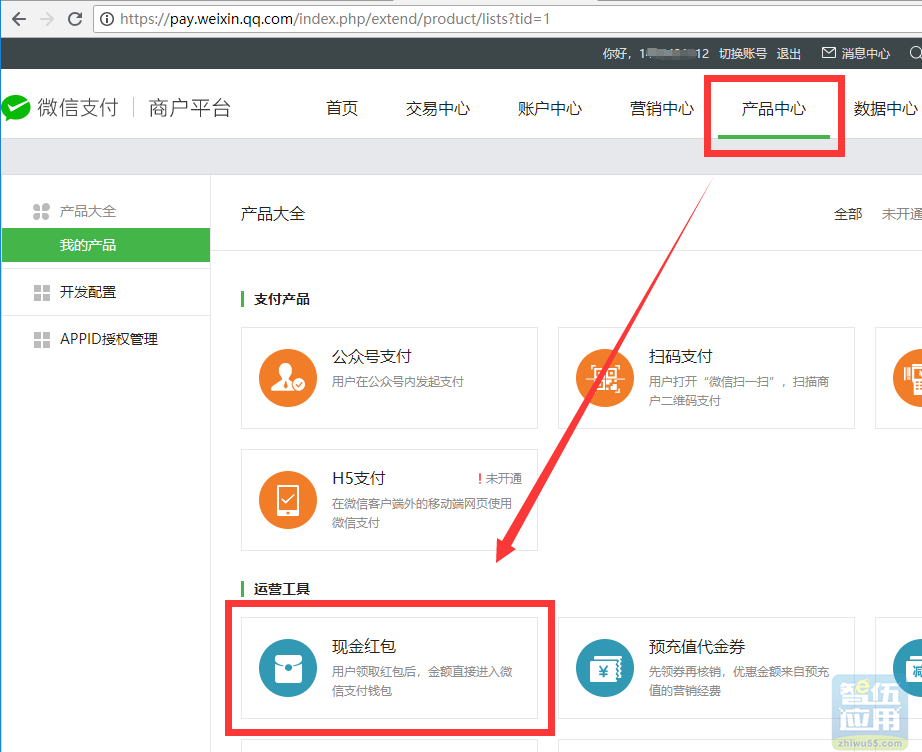
Task: Click the 商户平台 header text
Action: point(189,108)
